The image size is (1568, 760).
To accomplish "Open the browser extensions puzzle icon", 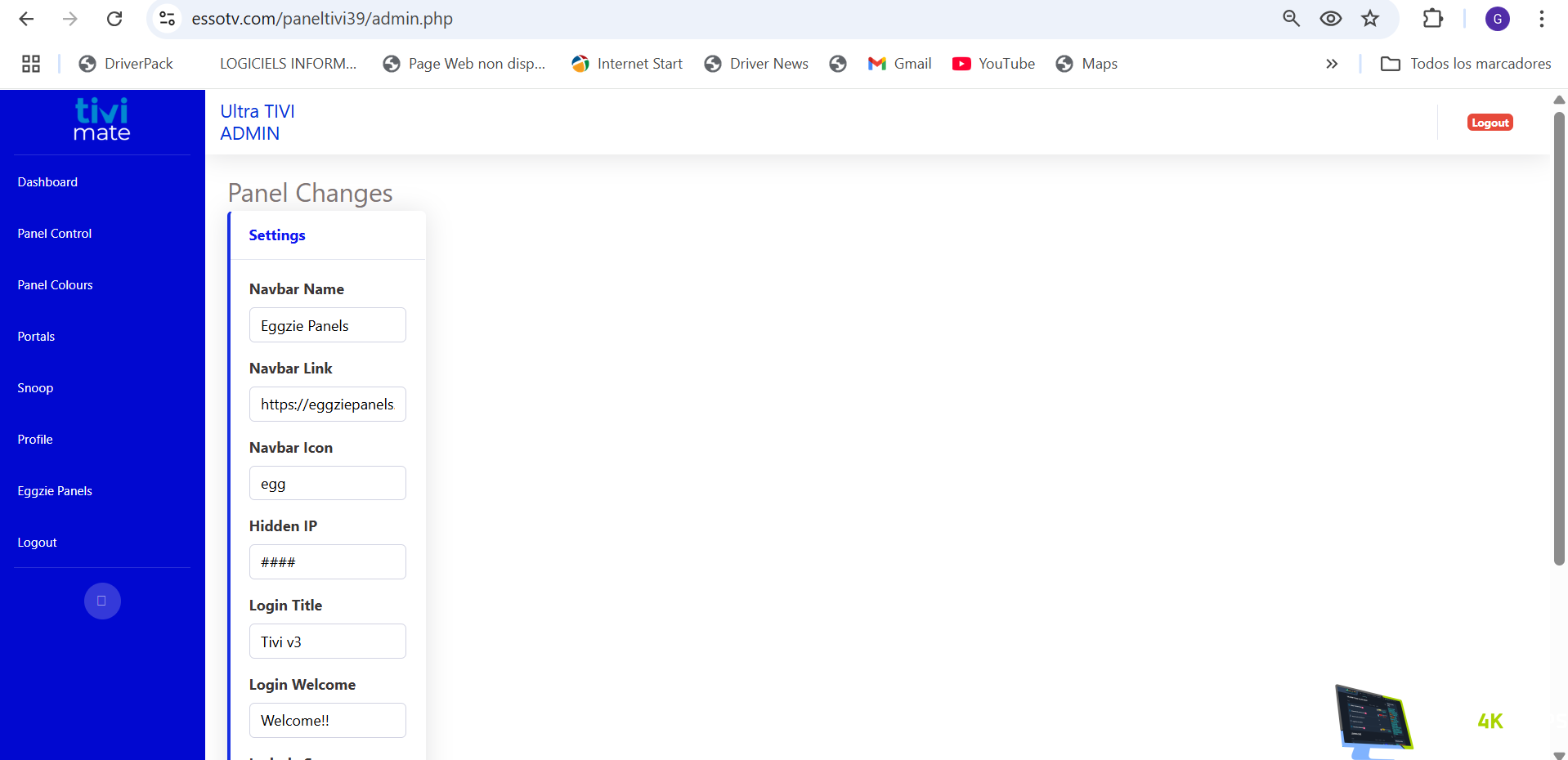I will pos(1432,19).
